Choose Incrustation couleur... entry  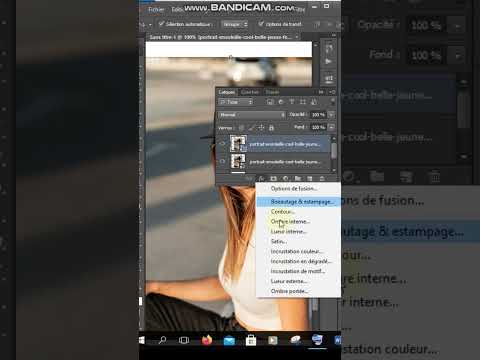click(298, 251)
